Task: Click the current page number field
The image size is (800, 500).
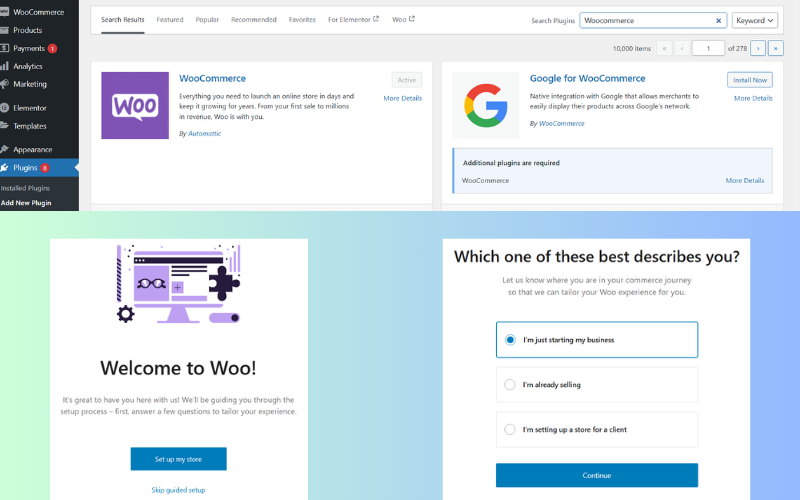Action: click(708, 48)
